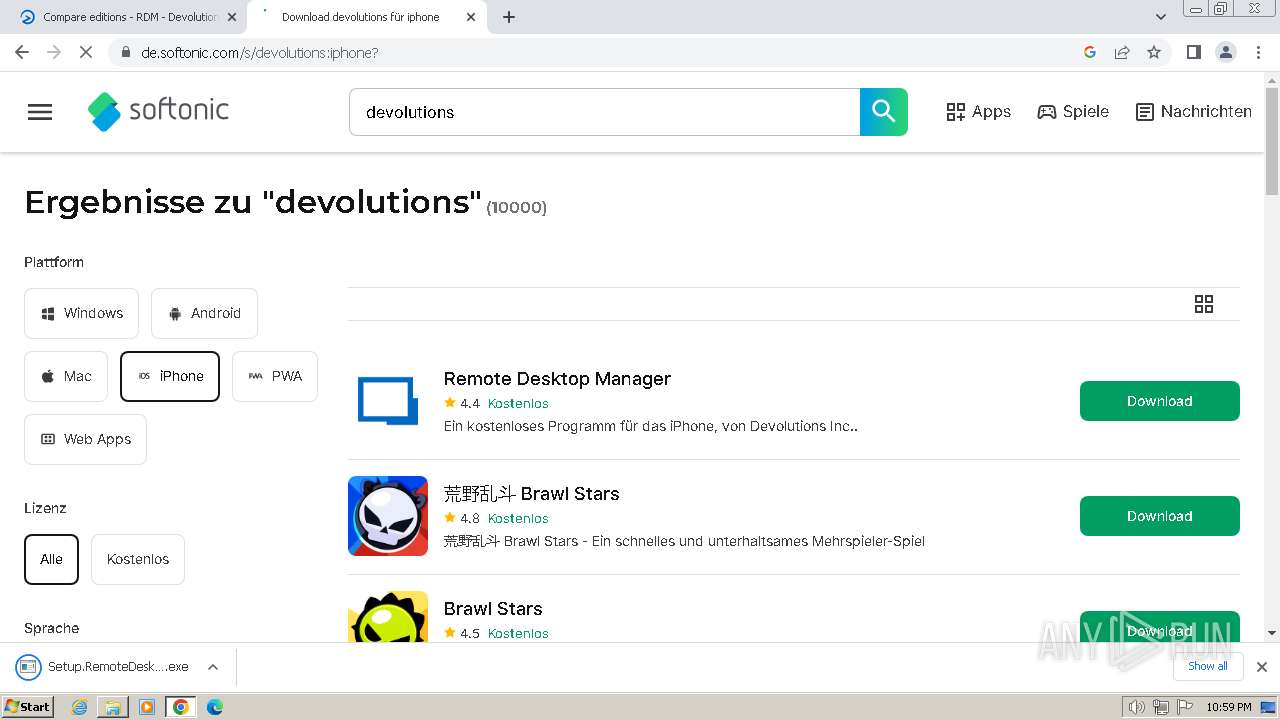Launch Microsoft Edge from taskbar

(215, 707)
